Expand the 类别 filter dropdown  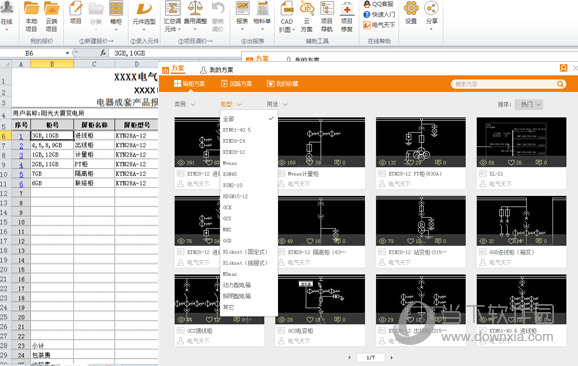coord(185,104)
